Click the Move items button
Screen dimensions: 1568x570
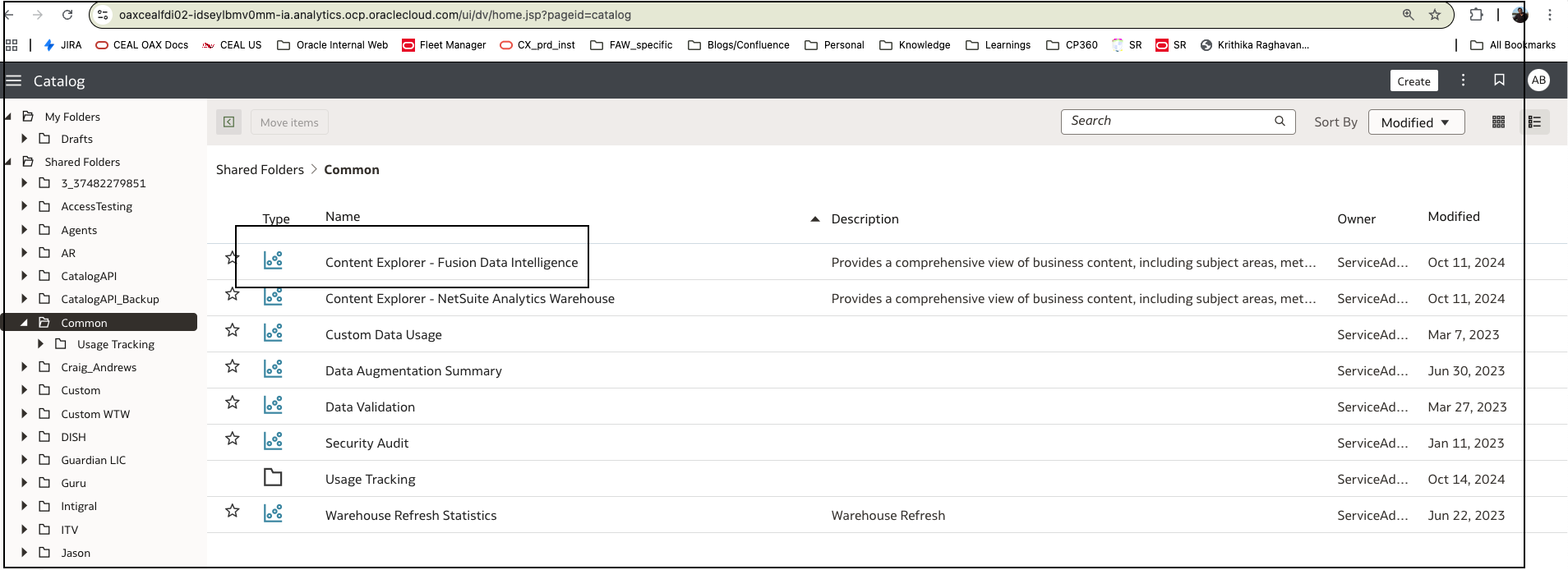289,122
